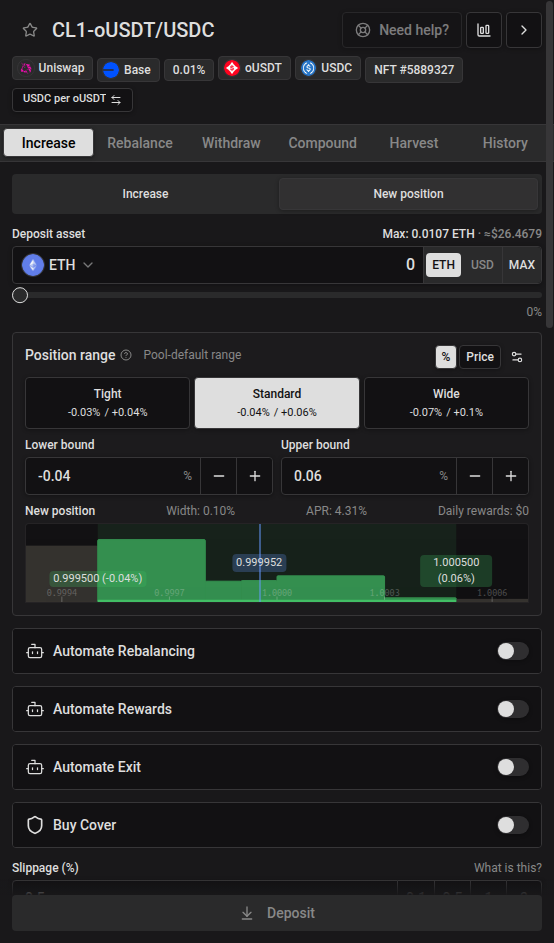The height and width of the screenshot is (943, 554).
Task: Switch to the Rebalance tab
Action: pyautogui.click(x=140, y=143)
